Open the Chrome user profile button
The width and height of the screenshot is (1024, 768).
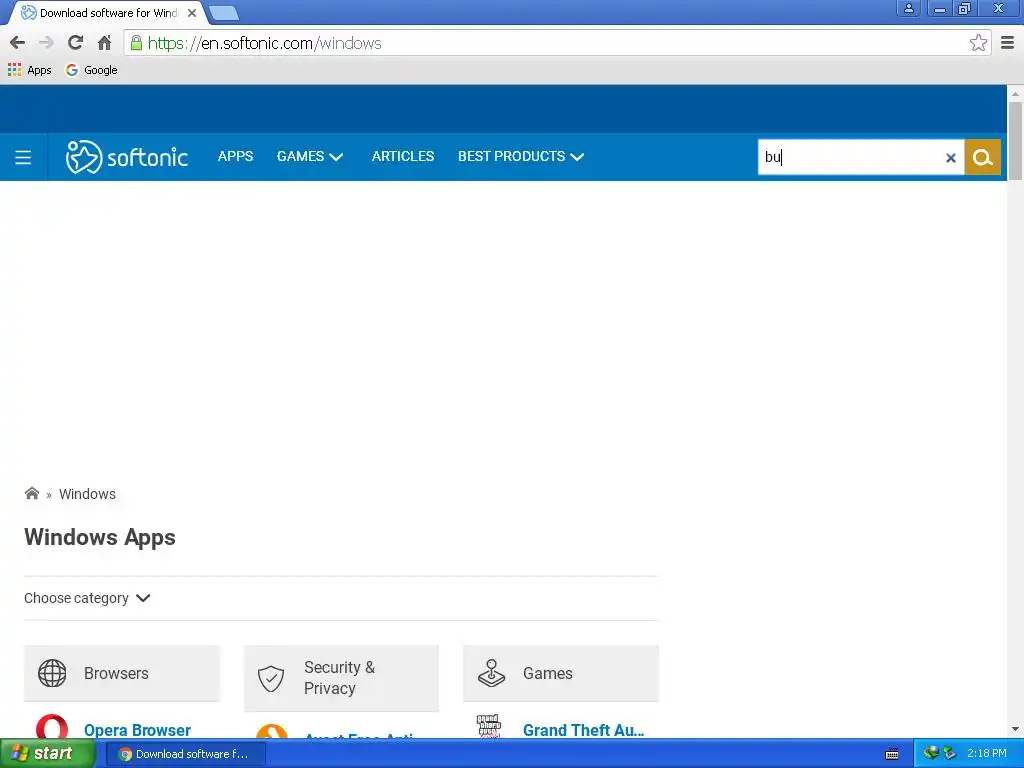(x=908, y=8)
